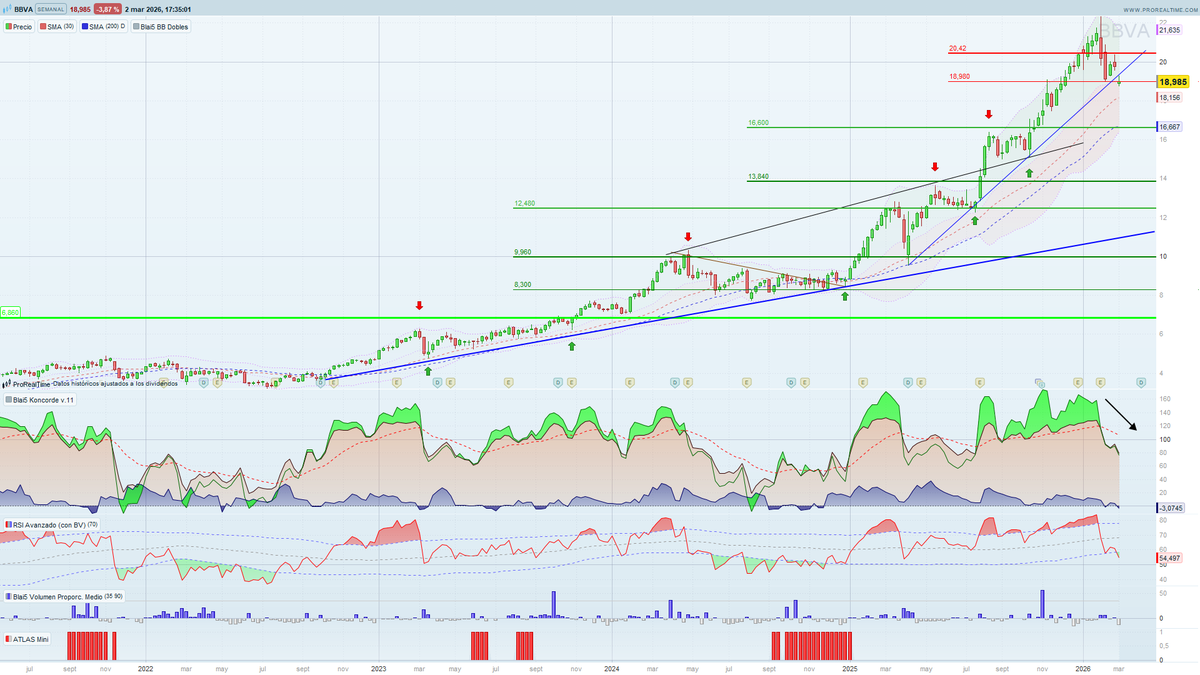The width and height of the screenshot is (1200, 675).
Task: Toggle the SMA (200) D indicator chip
Action: click(104, 26)
